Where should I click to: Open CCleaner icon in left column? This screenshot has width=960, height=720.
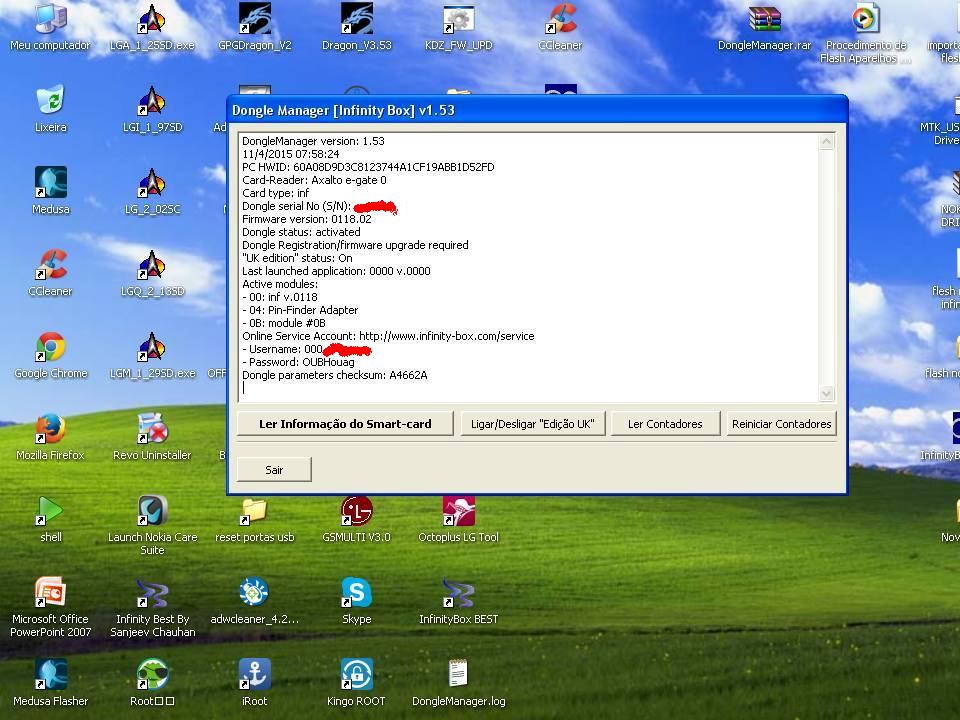point(51,273)
